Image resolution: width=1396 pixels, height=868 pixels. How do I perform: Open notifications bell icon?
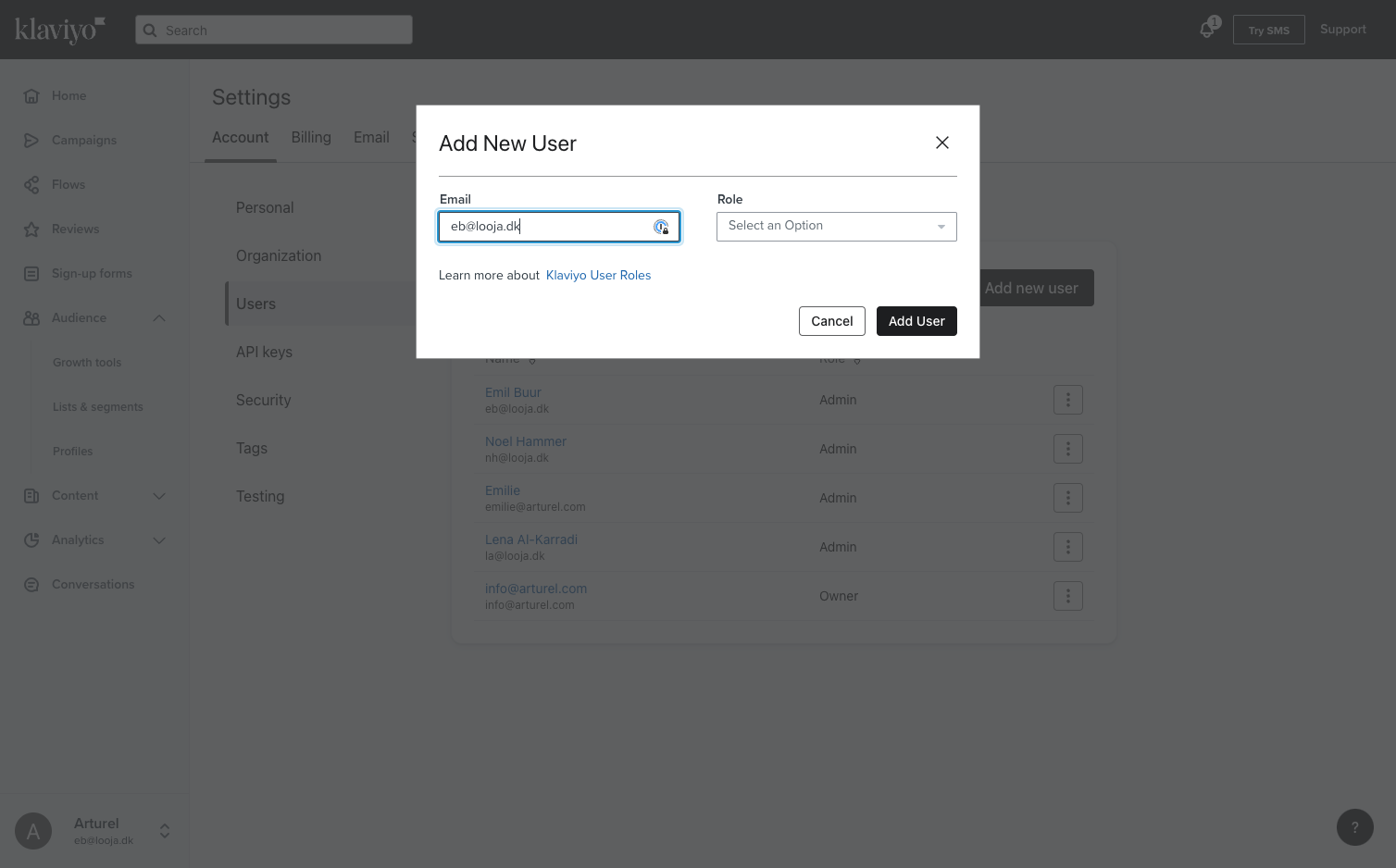pos(1207,30)
